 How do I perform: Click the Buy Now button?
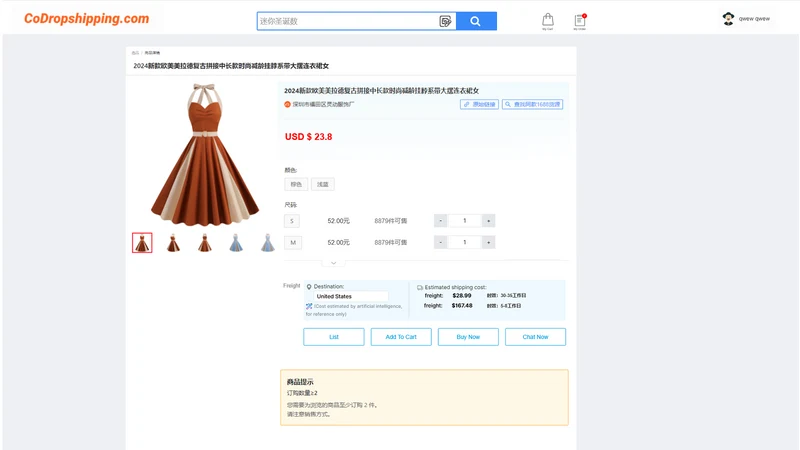468,337
